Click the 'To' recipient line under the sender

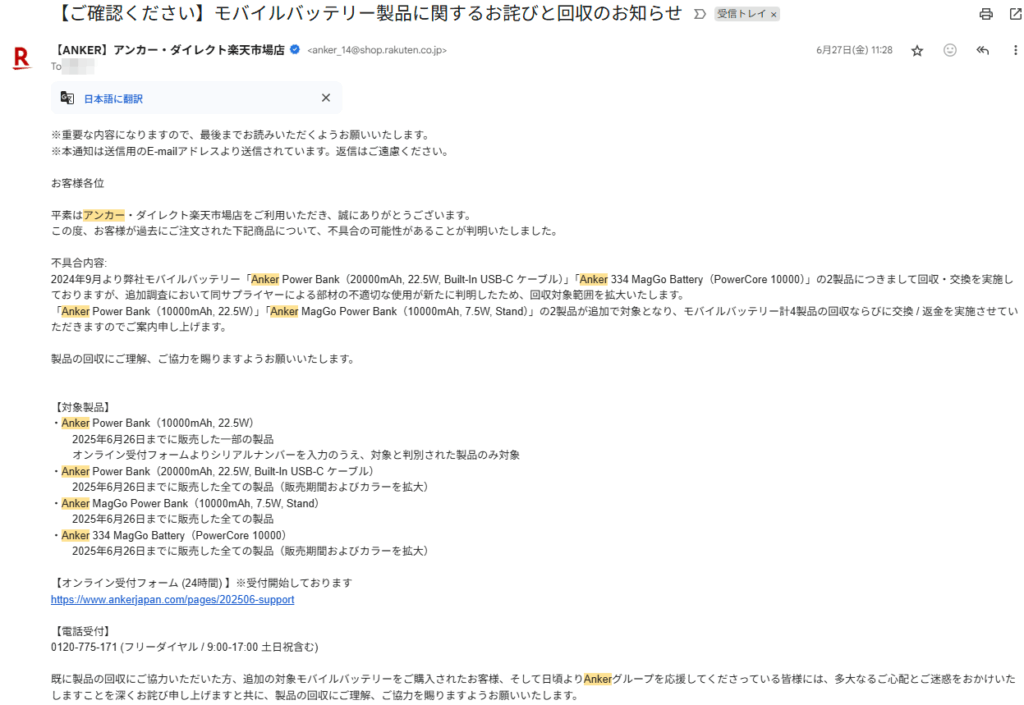tap(72, 66)
